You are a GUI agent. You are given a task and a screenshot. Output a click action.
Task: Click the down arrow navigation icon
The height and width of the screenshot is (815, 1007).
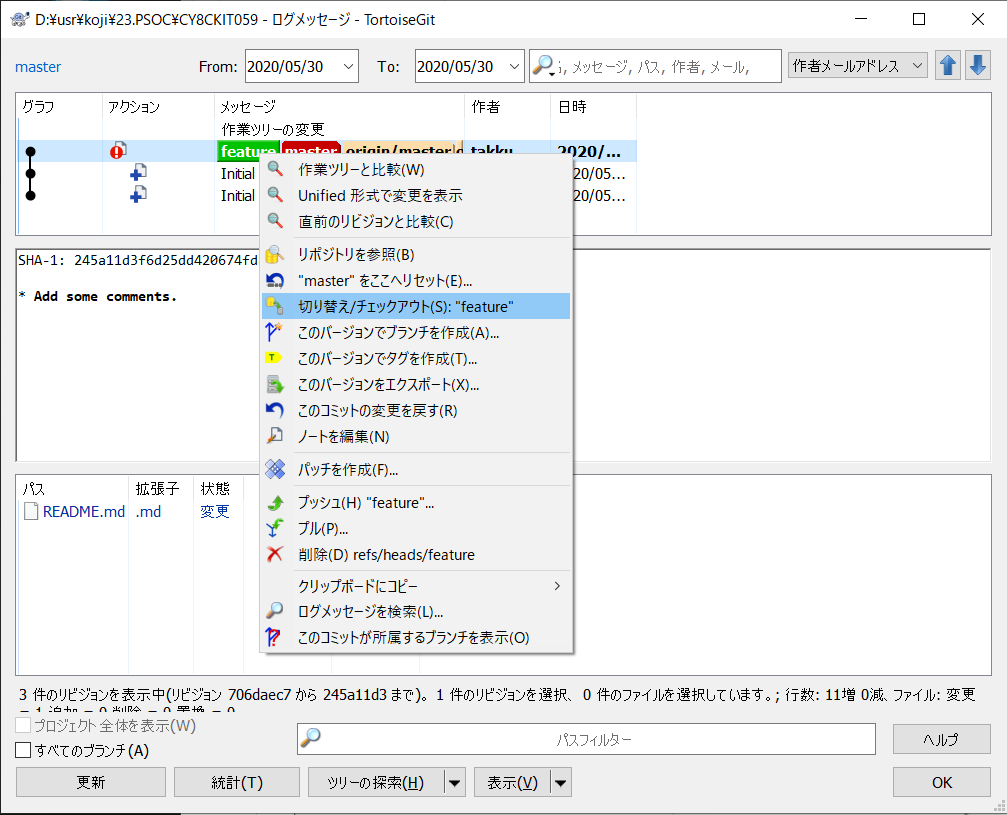click(x=976, y=66)
